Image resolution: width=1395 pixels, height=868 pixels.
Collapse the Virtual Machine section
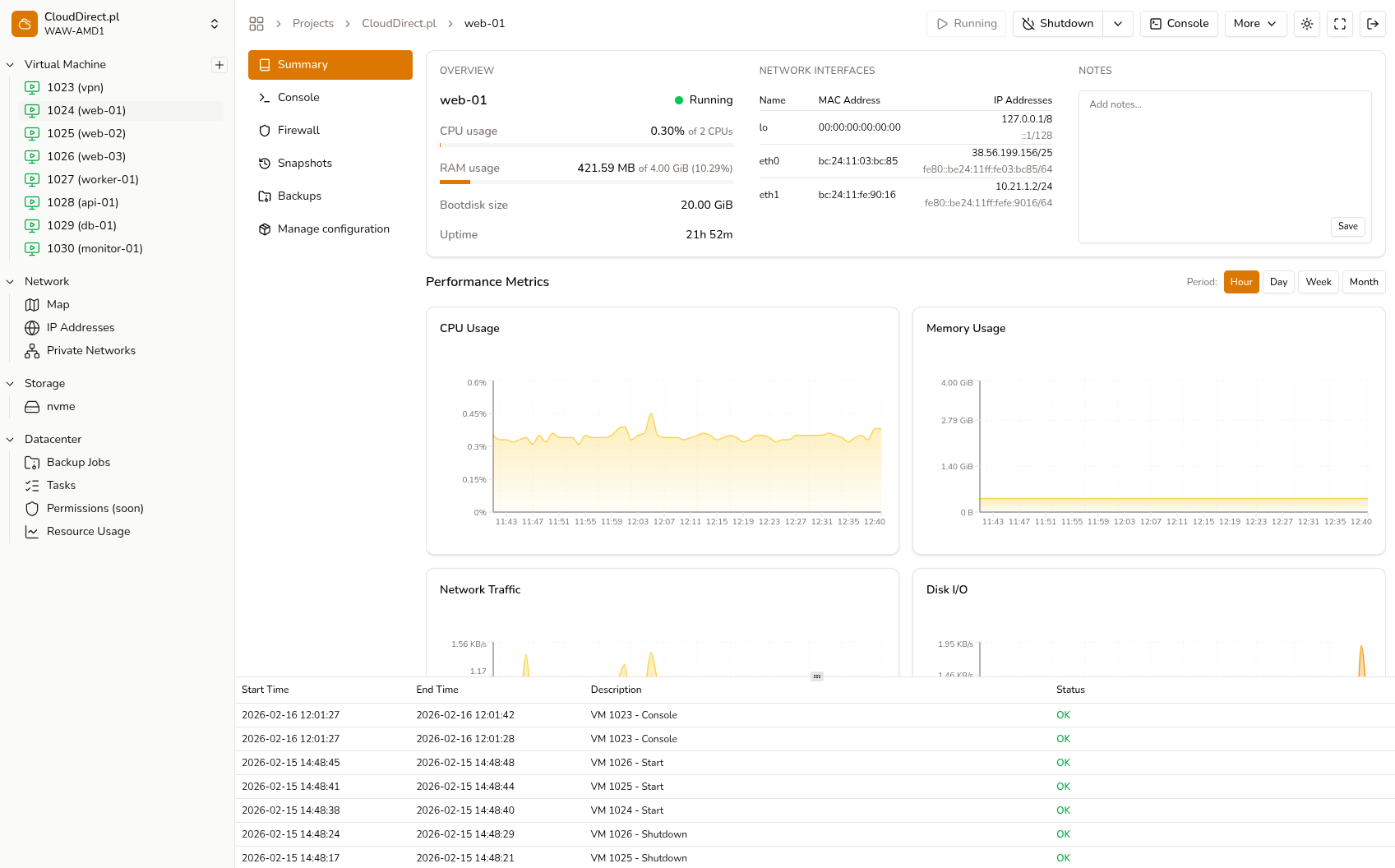tap(9, 64)
